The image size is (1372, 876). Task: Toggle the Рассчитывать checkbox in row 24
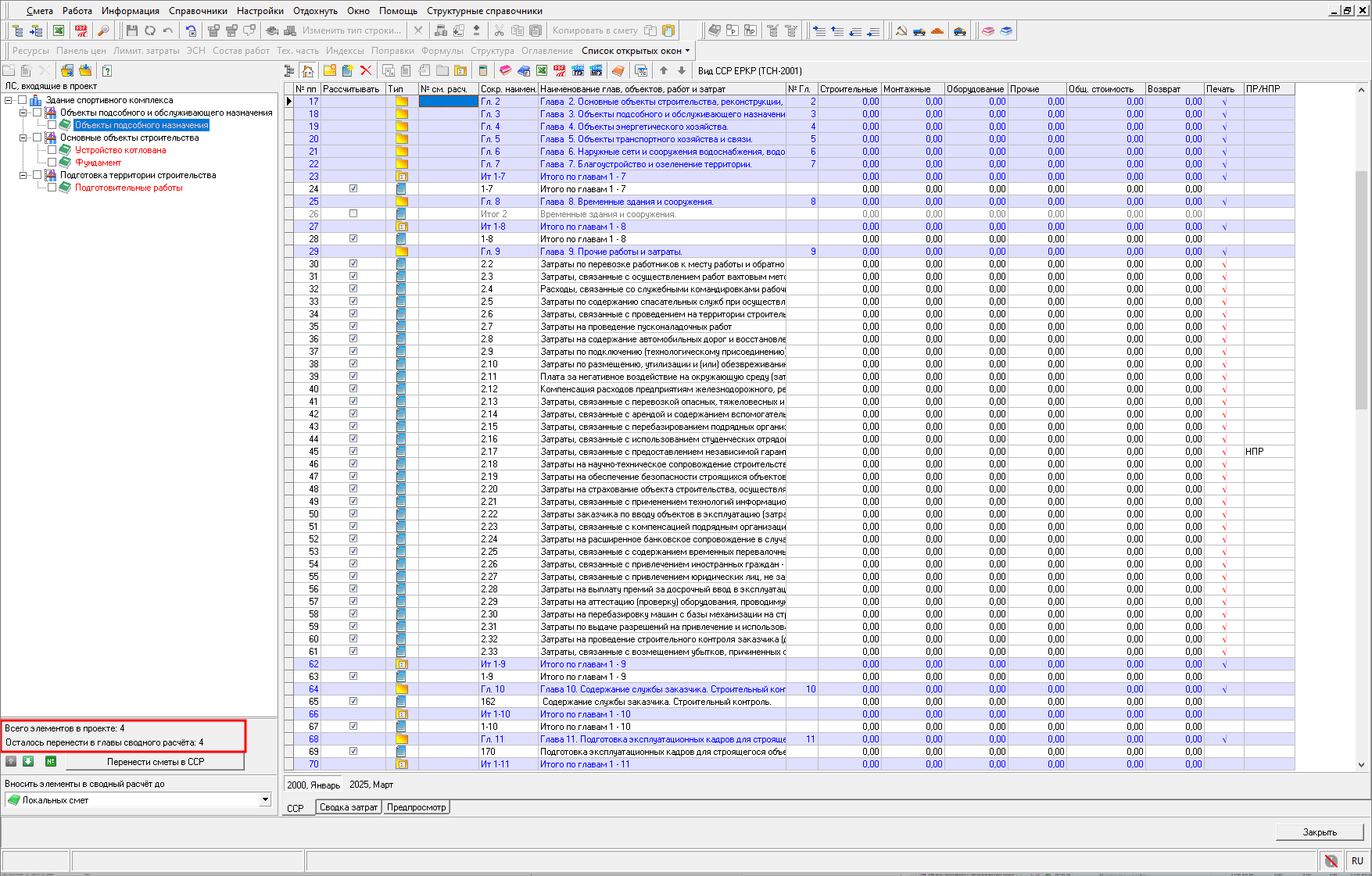[353, 189]
